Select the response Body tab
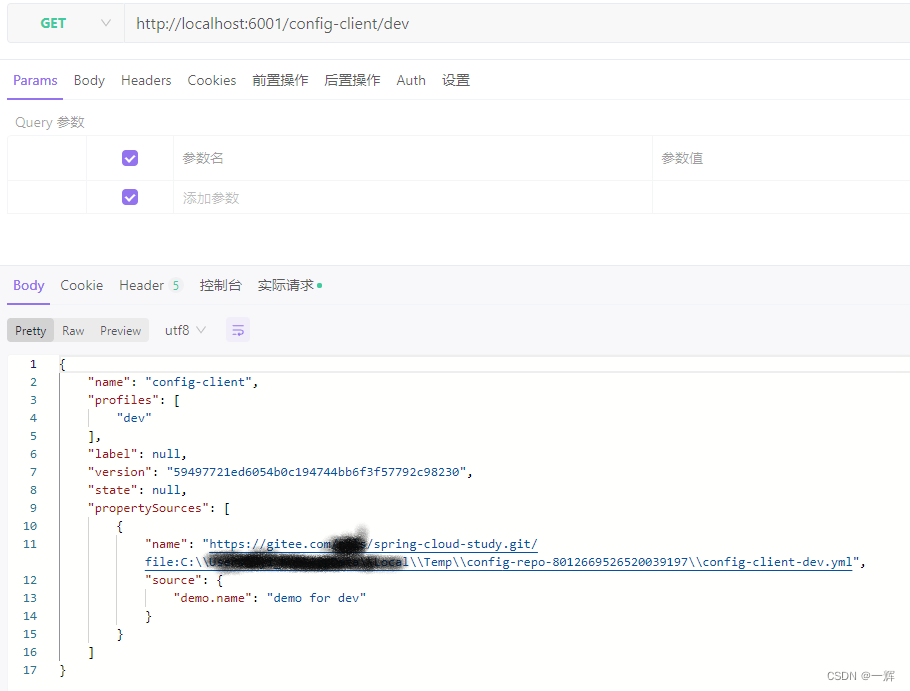 [x=28, y=285]
